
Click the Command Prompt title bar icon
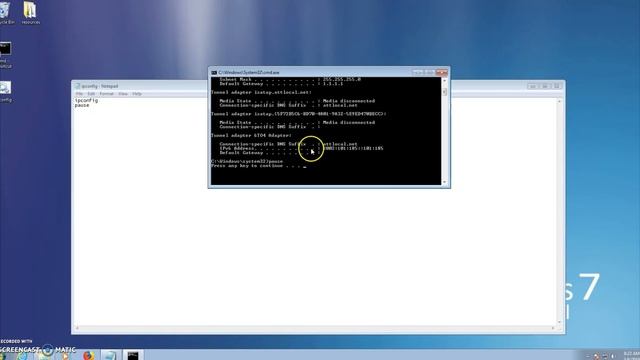coord(214,73)
